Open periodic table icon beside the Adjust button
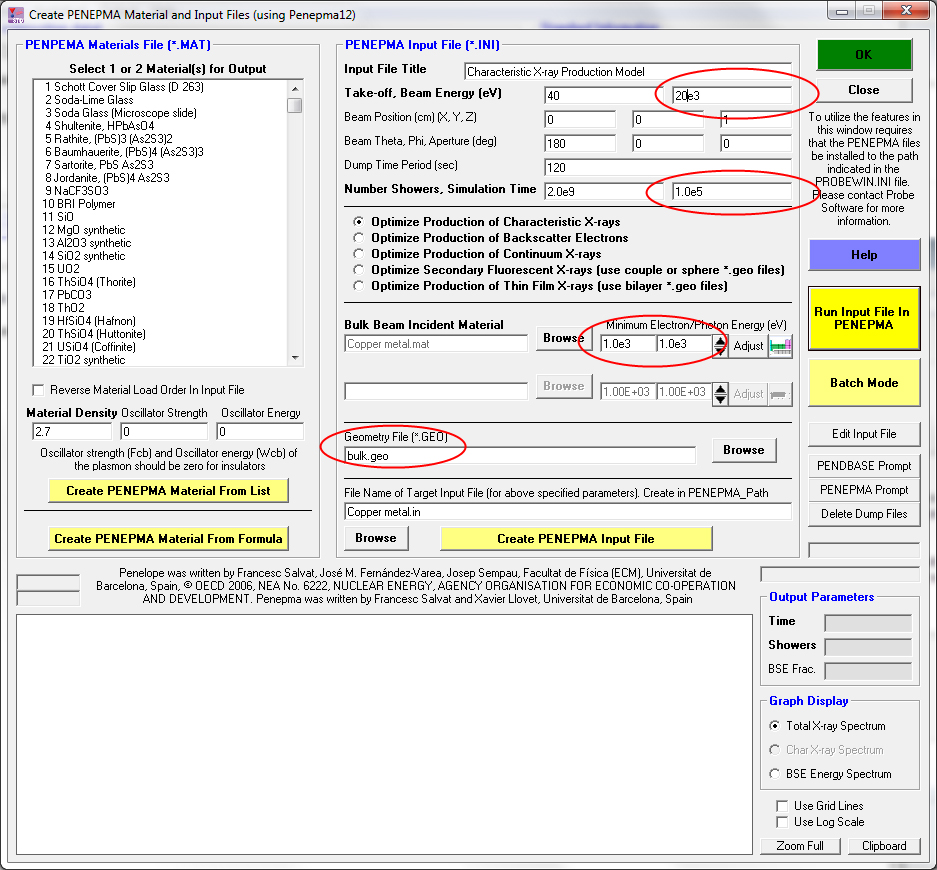This screenshot has height=870, width=937. tap(780, 345)
